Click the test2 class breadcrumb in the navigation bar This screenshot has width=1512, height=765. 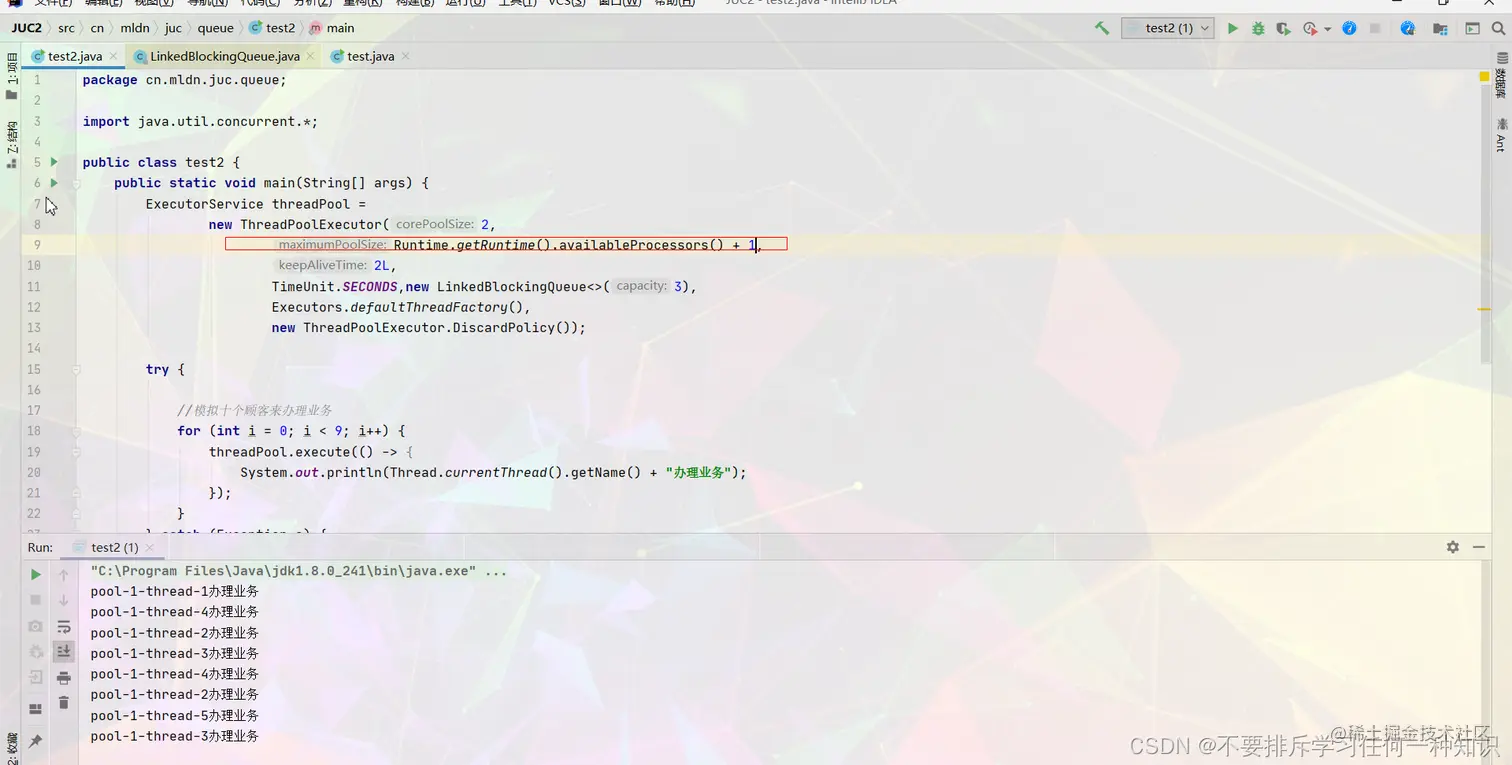click(x=273, y=28)
